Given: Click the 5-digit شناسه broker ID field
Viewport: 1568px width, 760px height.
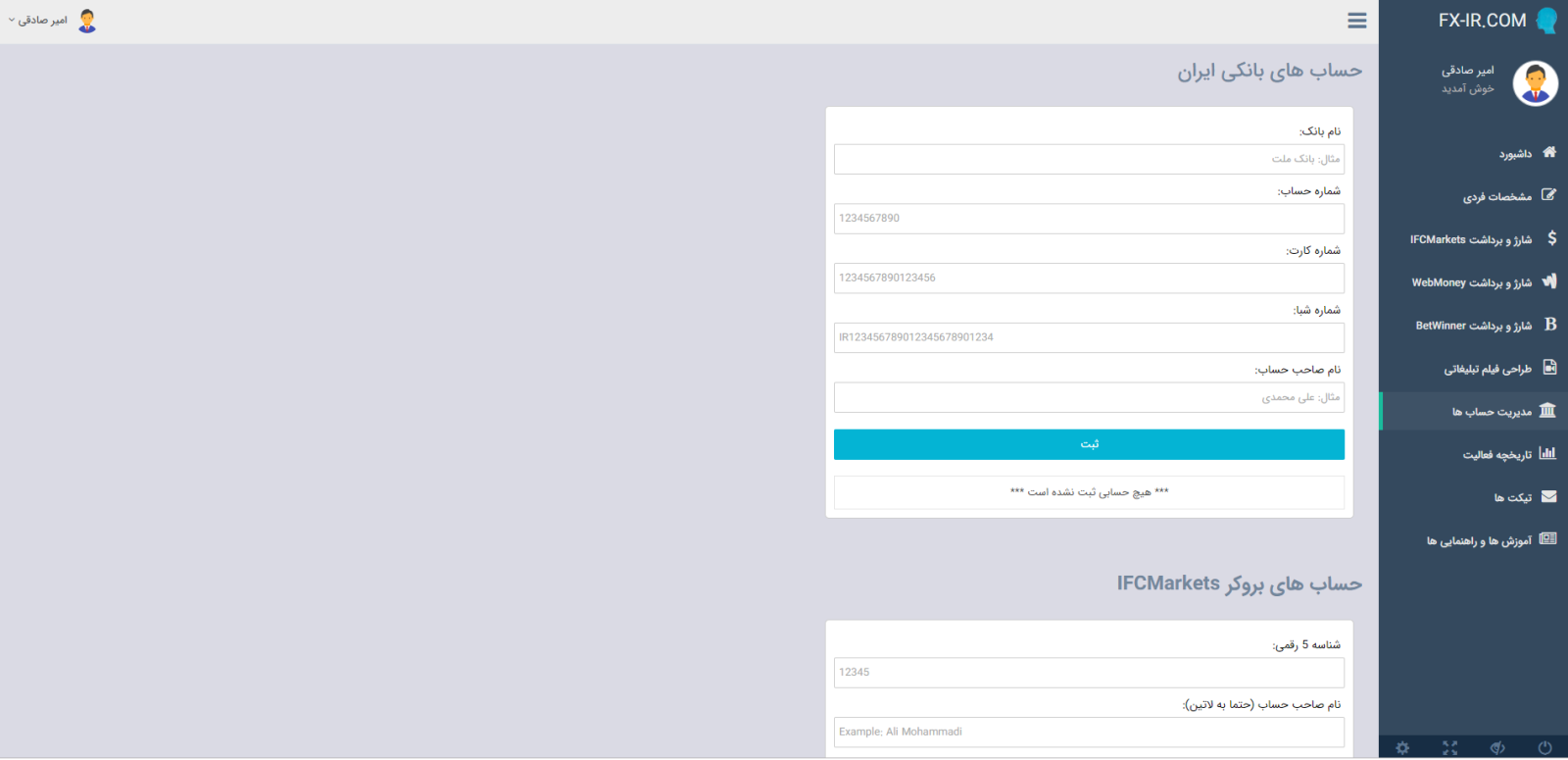Looking at the screenshot, I should coord(1089,673).
